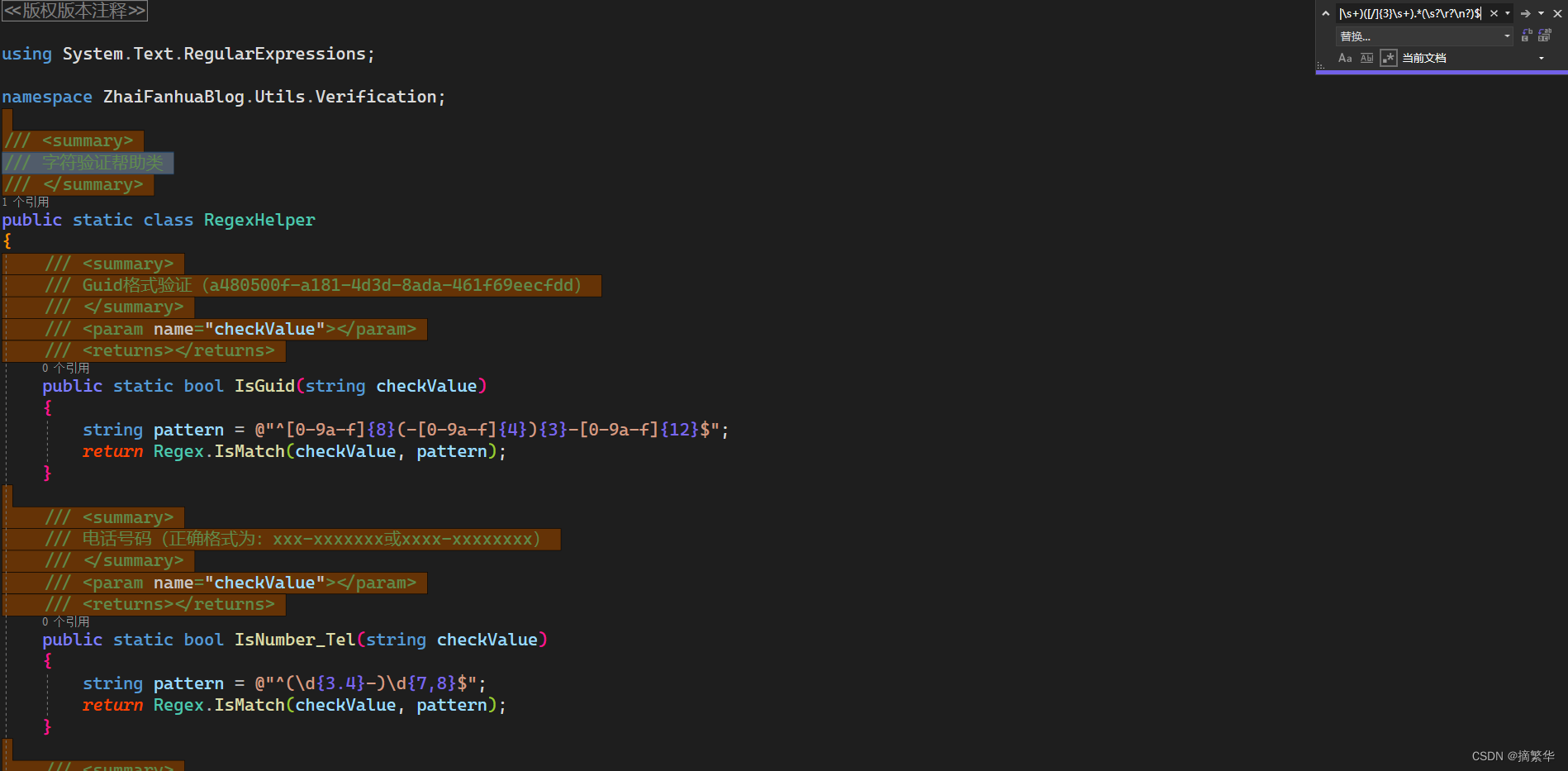
Task: Click the 替换... replace input field
Action: pyautogui.click(x=1418, y=36)
